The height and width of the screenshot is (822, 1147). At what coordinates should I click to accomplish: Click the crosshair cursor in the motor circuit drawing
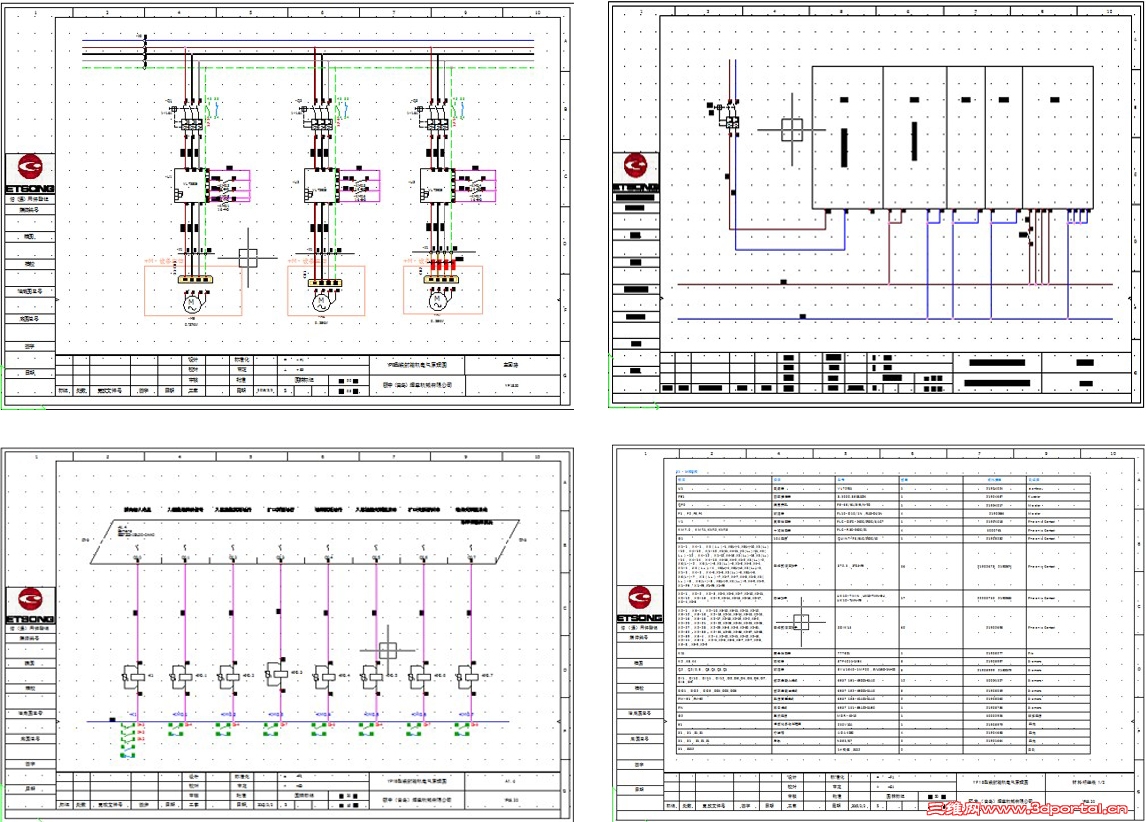click(x=248, y=258)
